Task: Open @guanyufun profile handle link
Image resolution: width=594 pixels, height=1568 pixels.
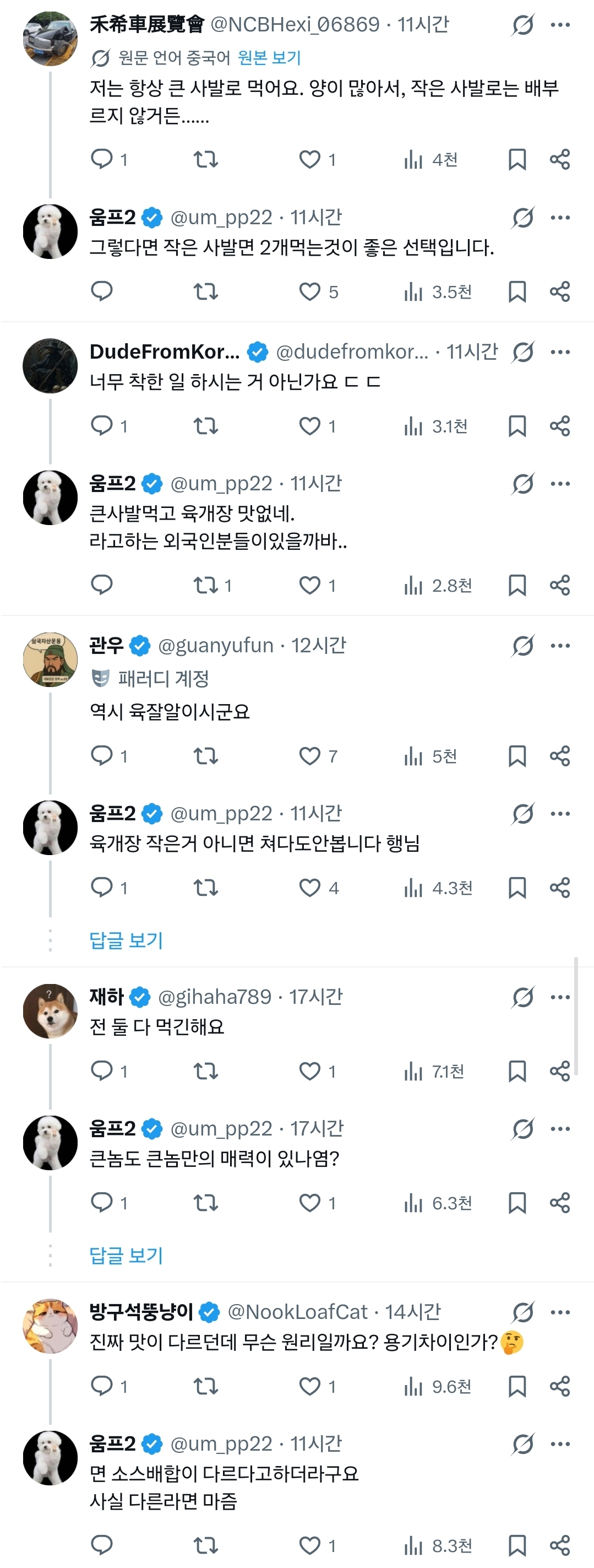Action: click(x=215, y=646)
